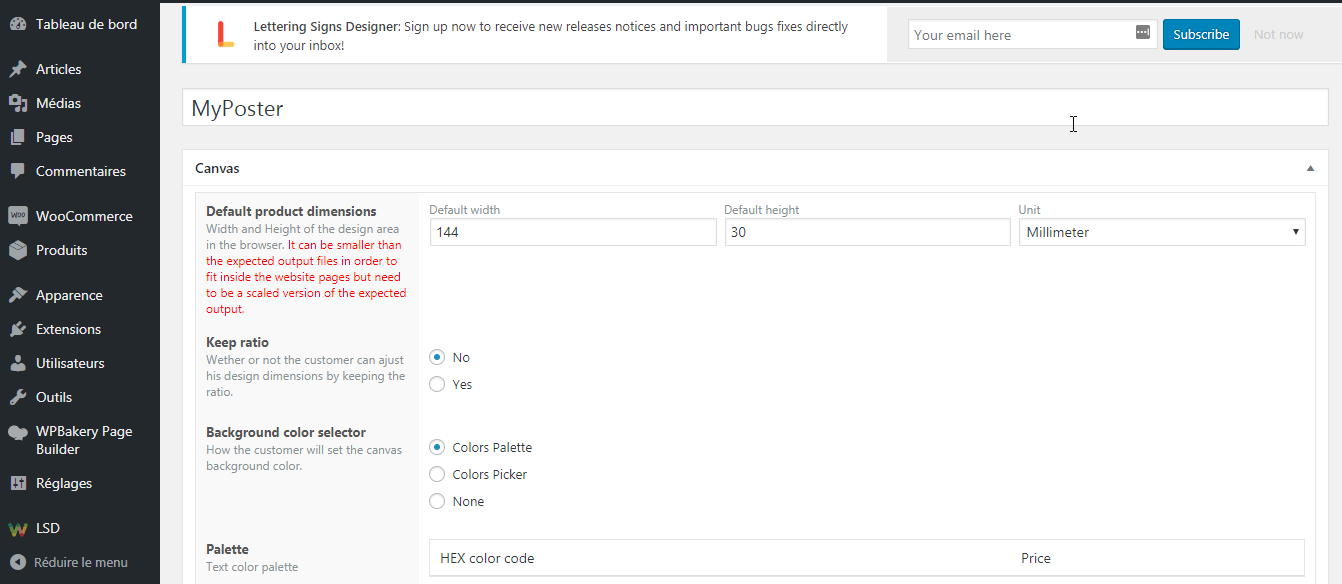Choose None for background color selector
This screenshot has height=584, width=1342.
[x=437, y=501]
